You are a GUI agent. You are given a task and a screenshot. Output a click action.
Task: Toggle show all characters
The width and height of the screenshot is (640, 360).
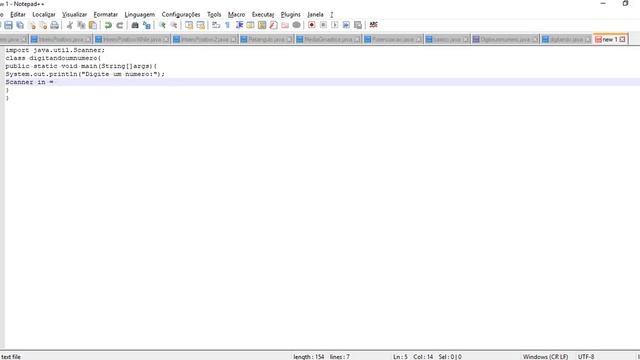227,25
